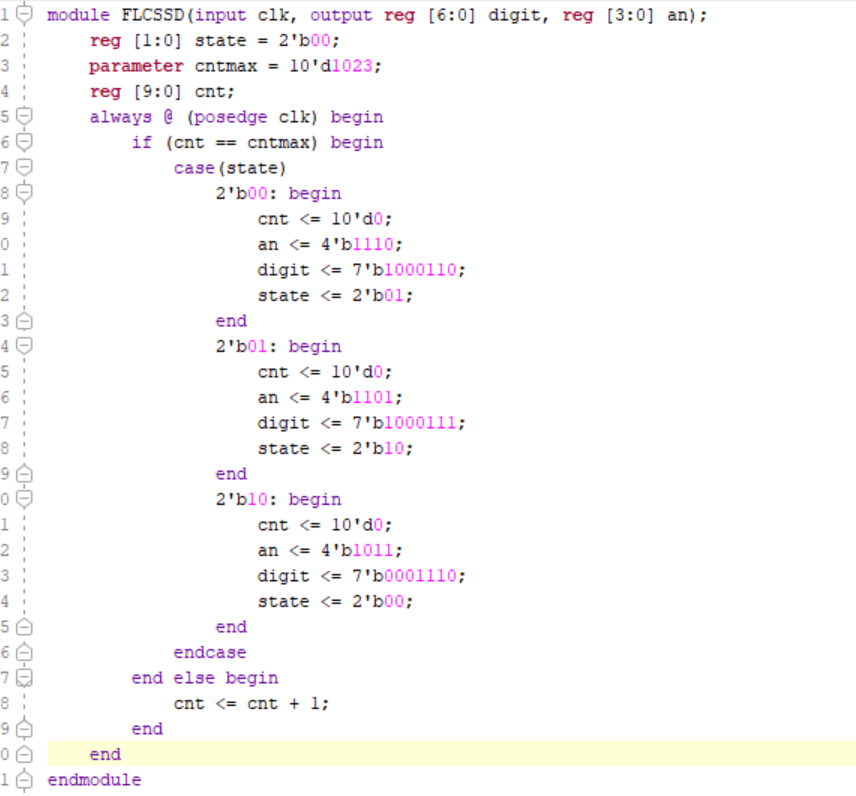
Task: Place cursor on state <= 2'b10 assignment
Action: tap(335, 448)
